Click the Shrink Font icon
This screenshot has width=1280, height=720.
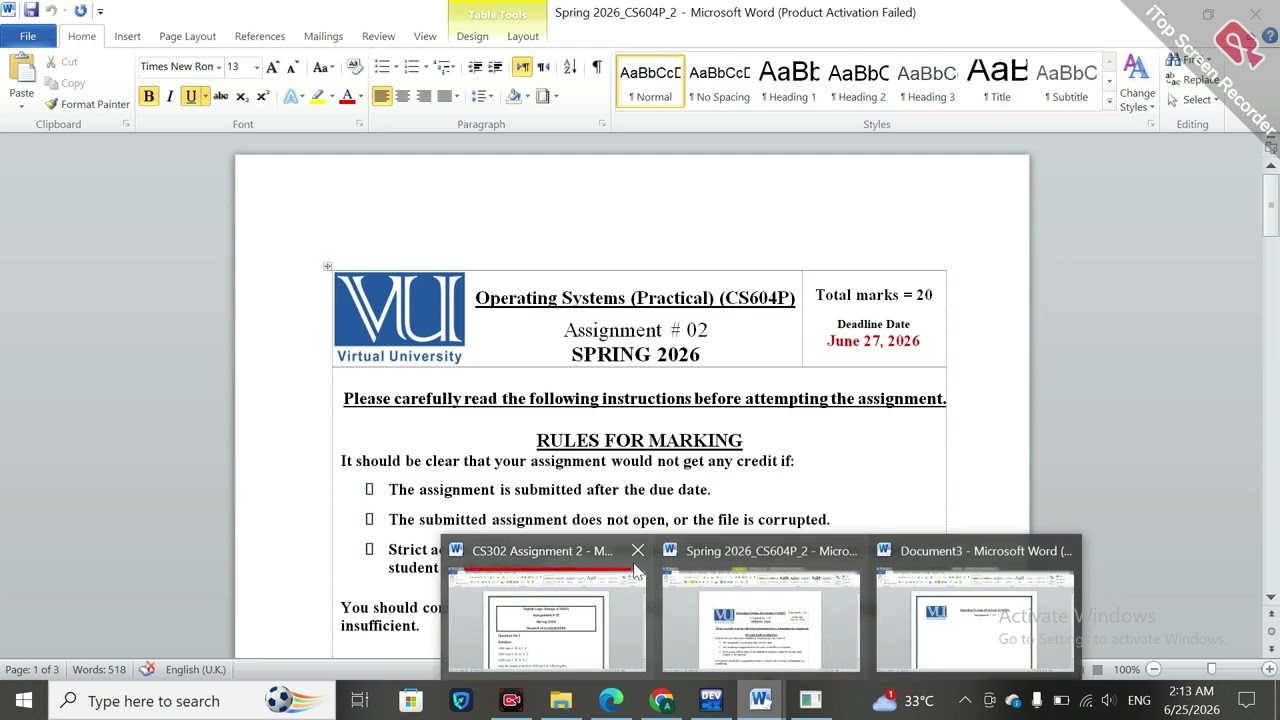click(x=292, y=67)
